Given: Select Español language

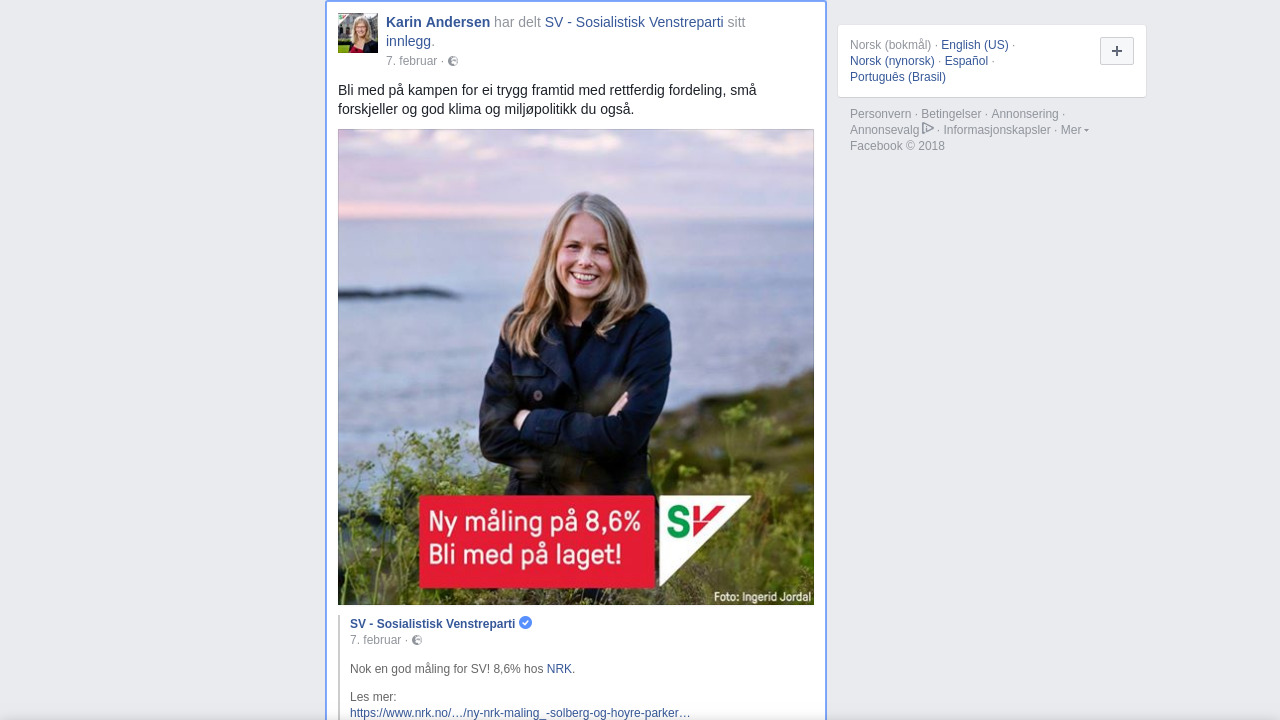Looking at the screenshot, I should (x=966, y=61).
